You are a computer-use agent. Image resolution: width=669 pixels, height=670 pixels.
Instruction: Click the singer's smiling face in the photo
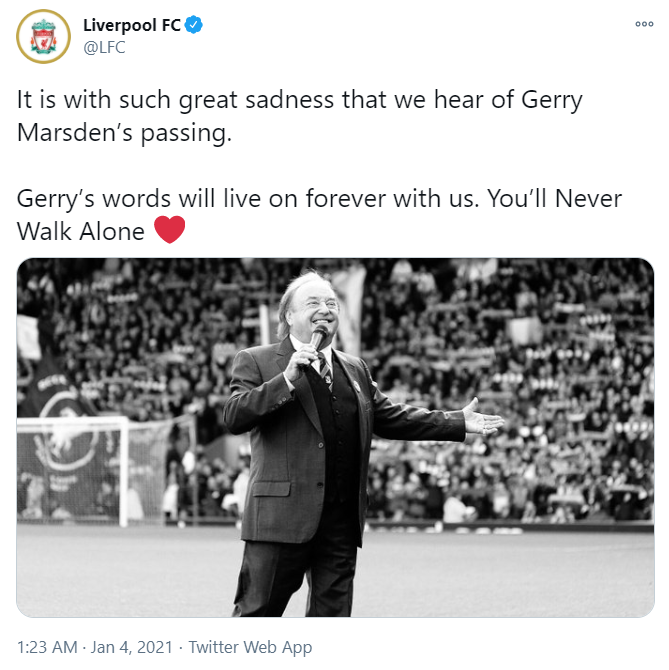click(317, 306)
